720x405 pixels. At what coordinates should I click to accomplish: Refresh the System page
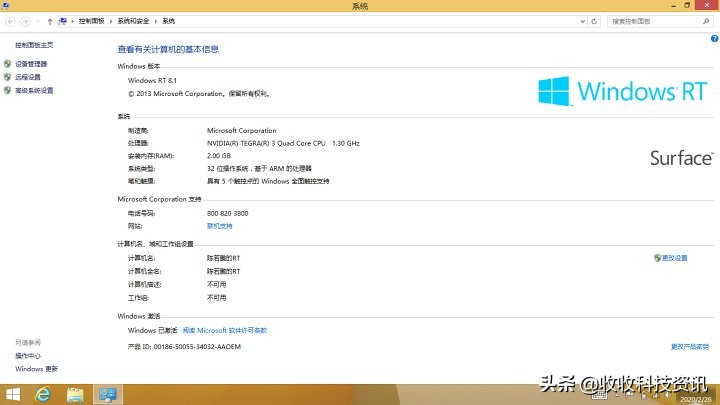pyautogui.click(x=594, y=21)
